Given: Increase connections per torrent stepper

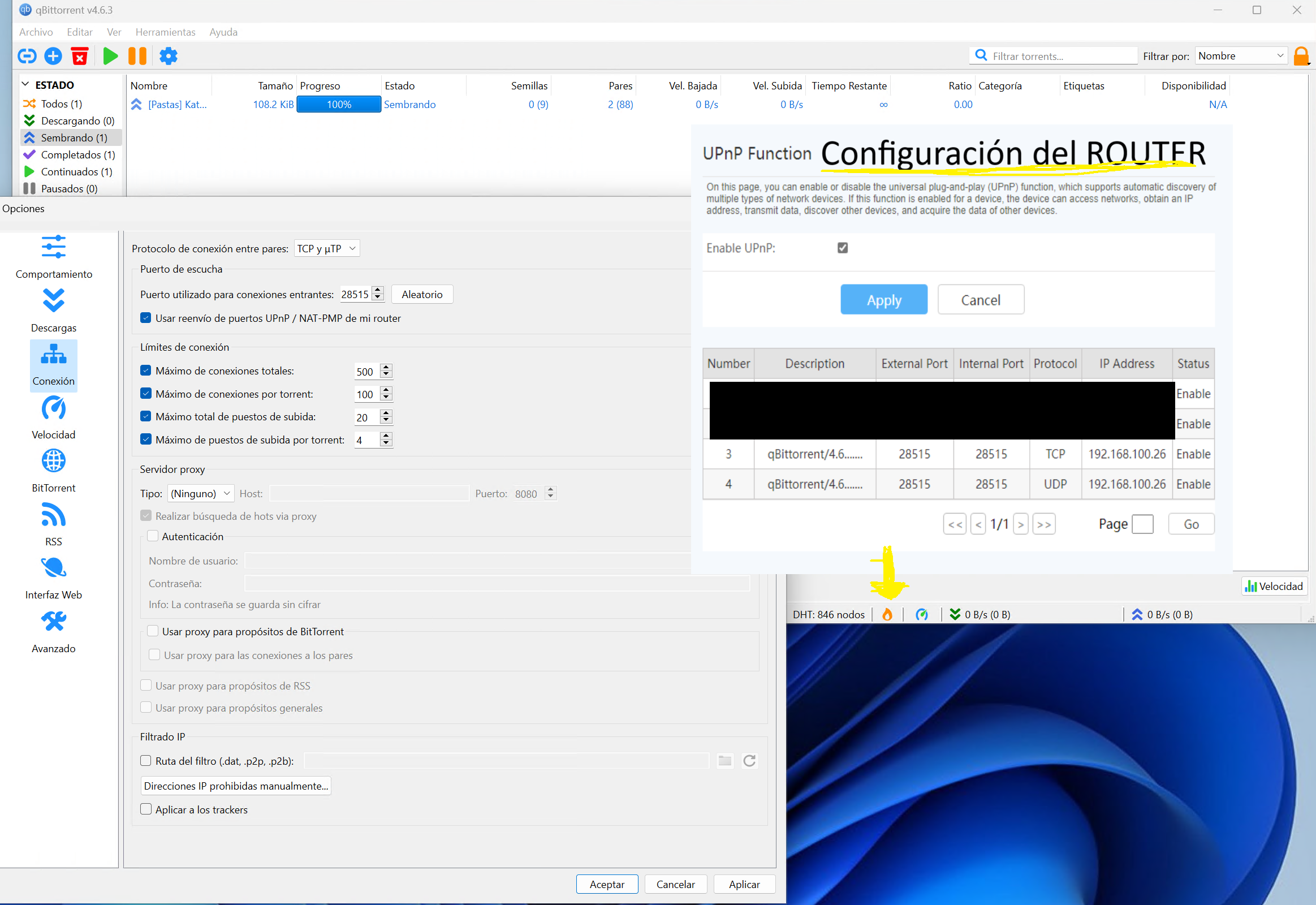Looking at the screenshot, I should (386, 390).
